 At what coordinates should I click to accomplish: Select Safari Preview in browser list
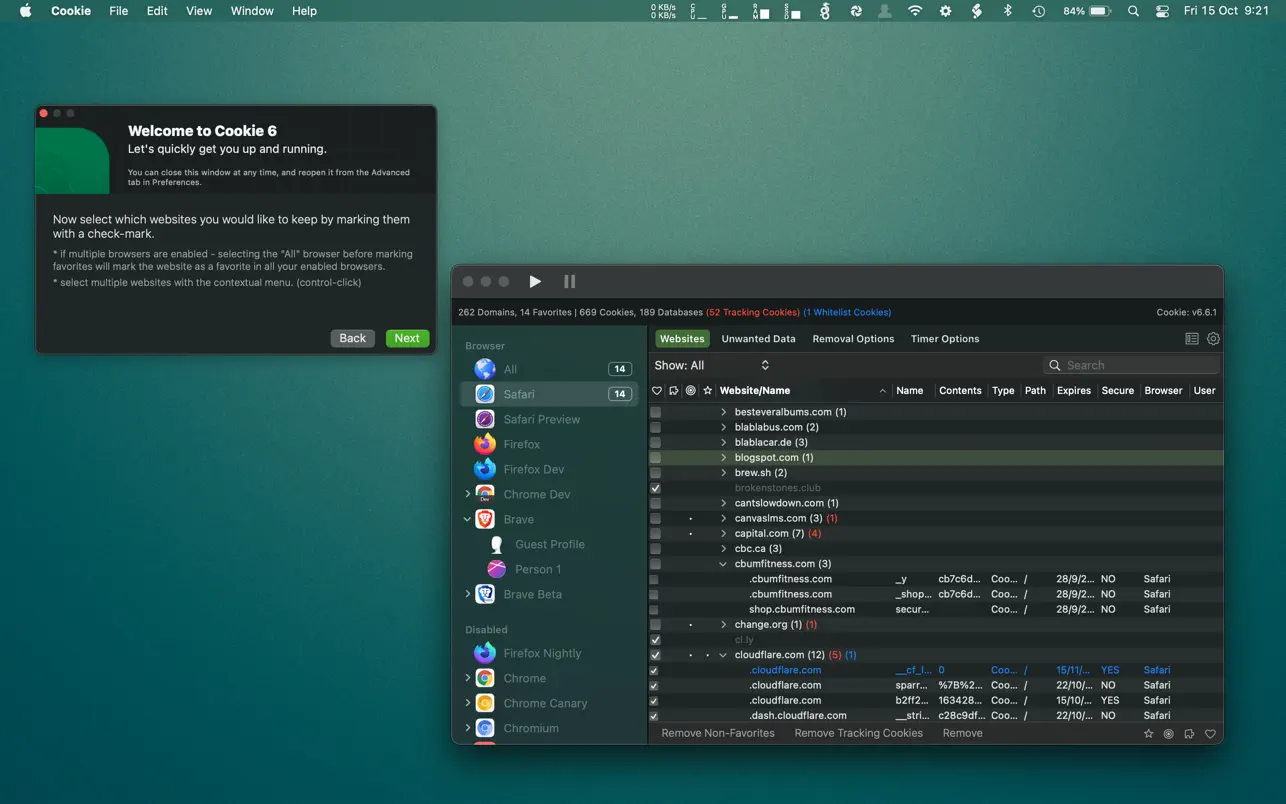[541, 419]
